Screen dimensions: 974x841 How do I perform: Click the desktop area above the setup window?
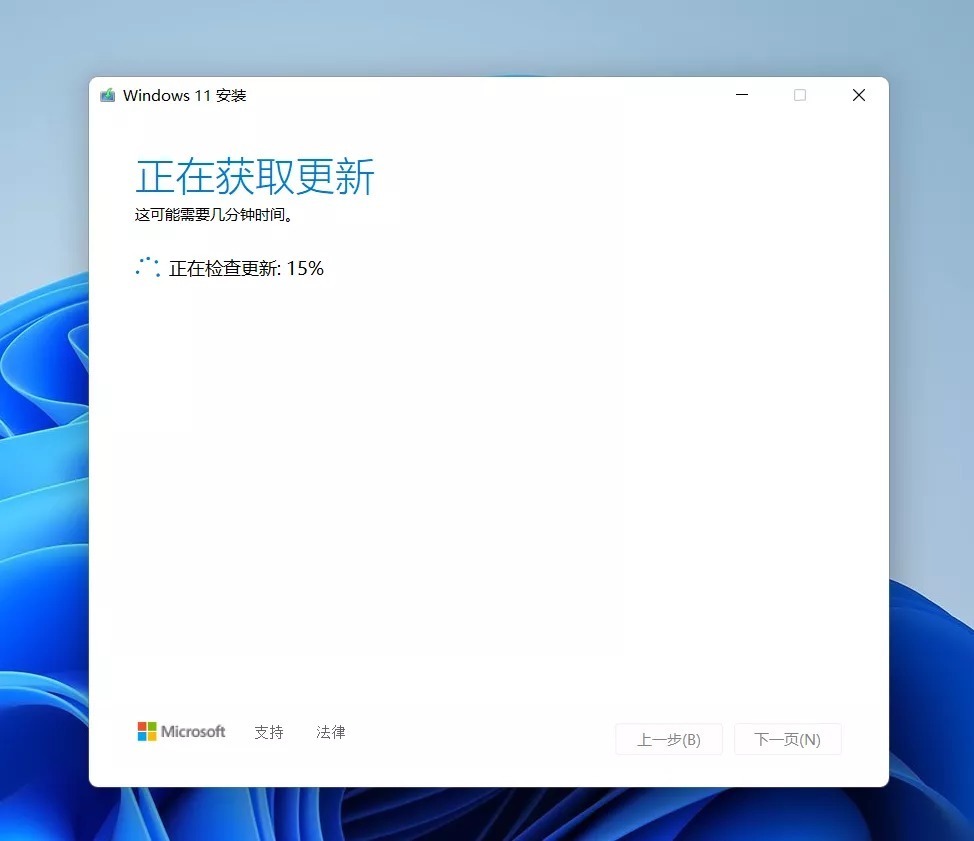(480, 35)
